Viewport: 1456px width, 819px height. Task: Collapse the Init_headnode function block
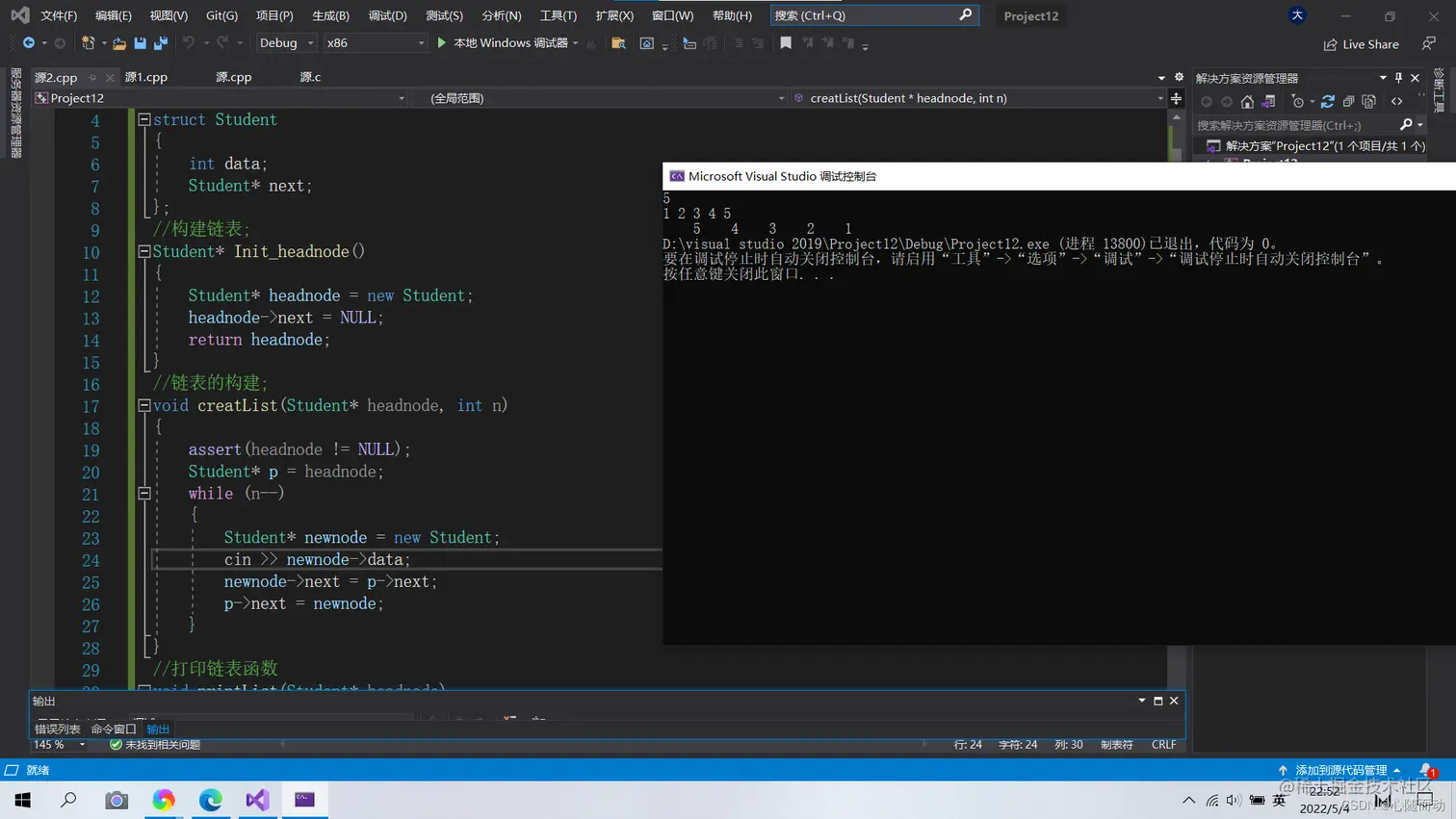point(144,251)
